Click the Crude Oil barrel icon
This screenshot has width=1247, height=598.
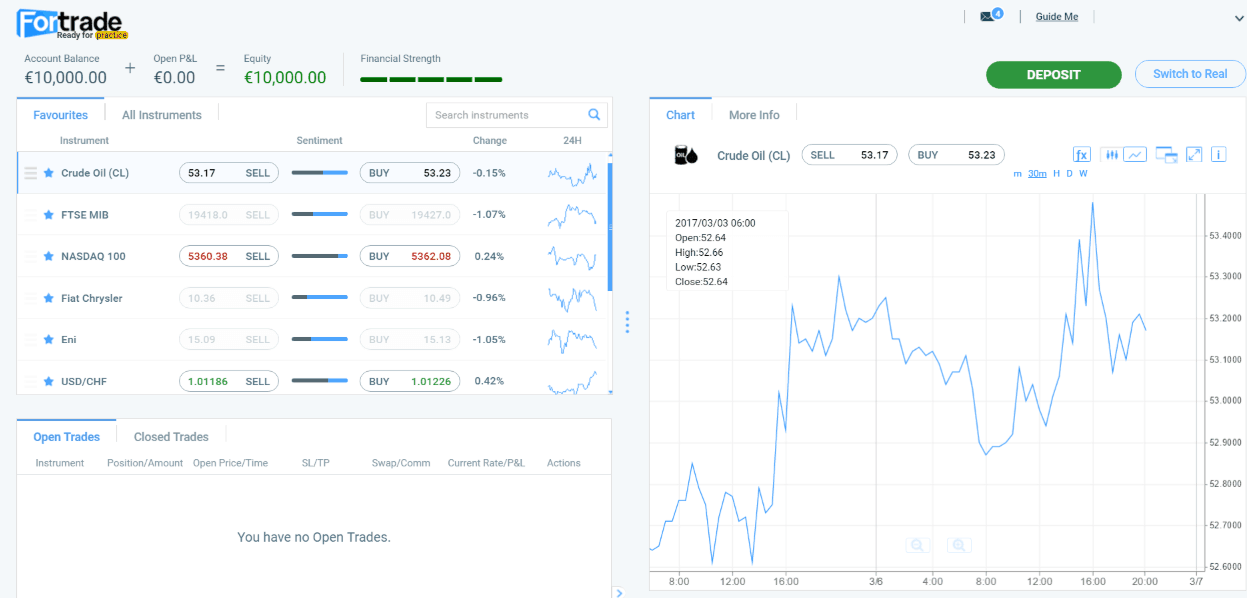click(x=686, y=155)
